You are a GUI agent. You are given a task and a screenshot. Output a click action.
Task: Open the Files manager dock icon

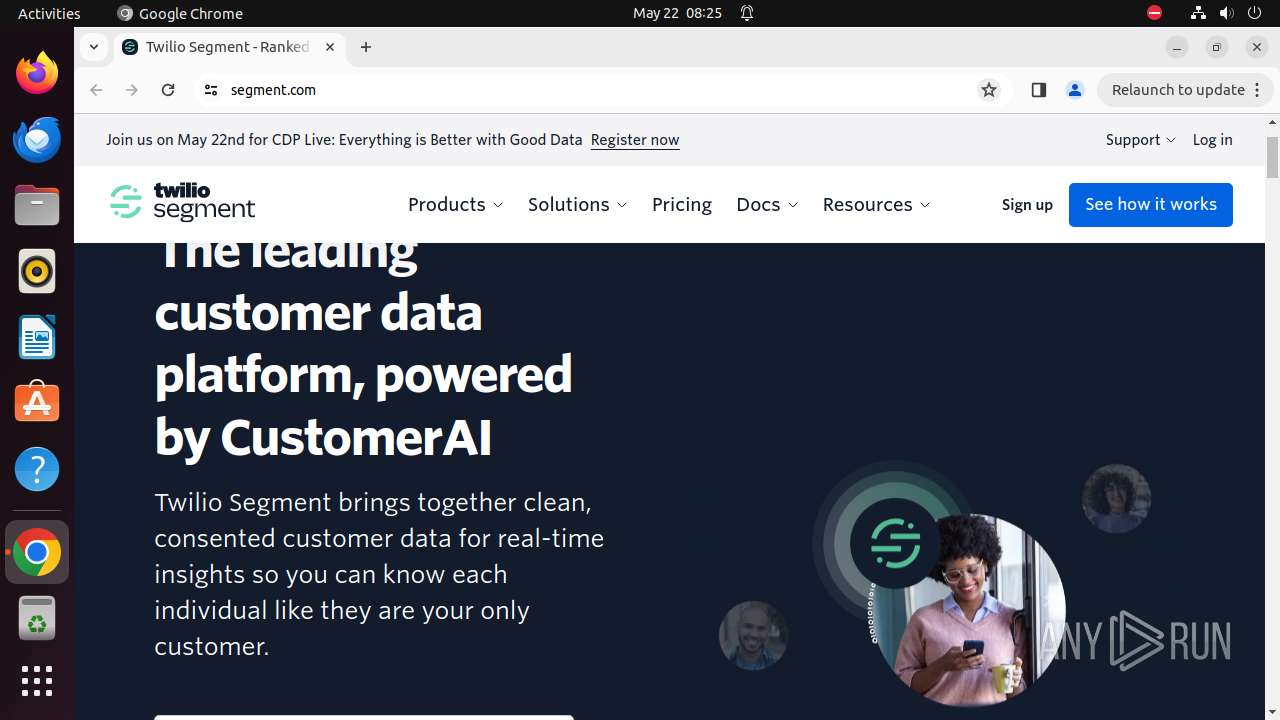(x=37, y=205)
